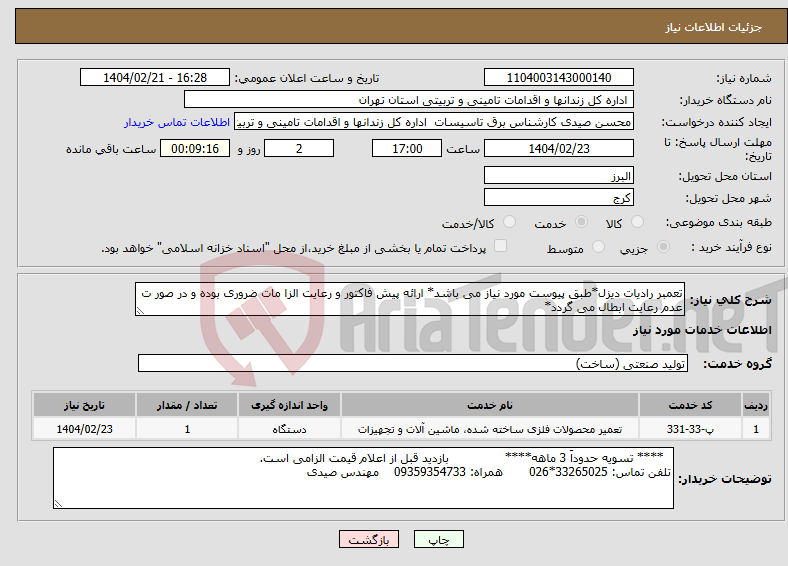Select the کالا radio button
Image resolution: width=788 pixels, height=566 pixels.
(x=637, y=222)
